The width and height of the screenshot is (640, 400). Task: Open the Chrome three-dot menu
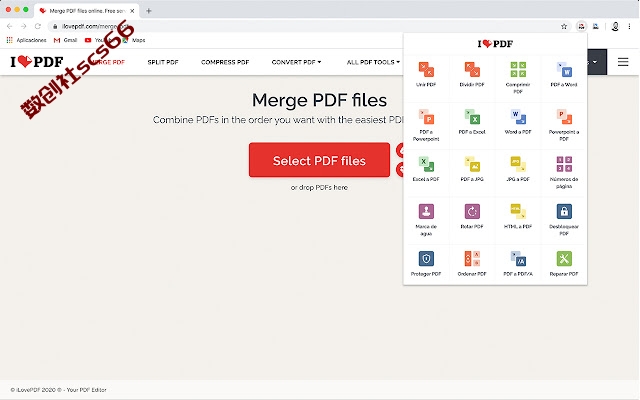[x=629, y=27]
